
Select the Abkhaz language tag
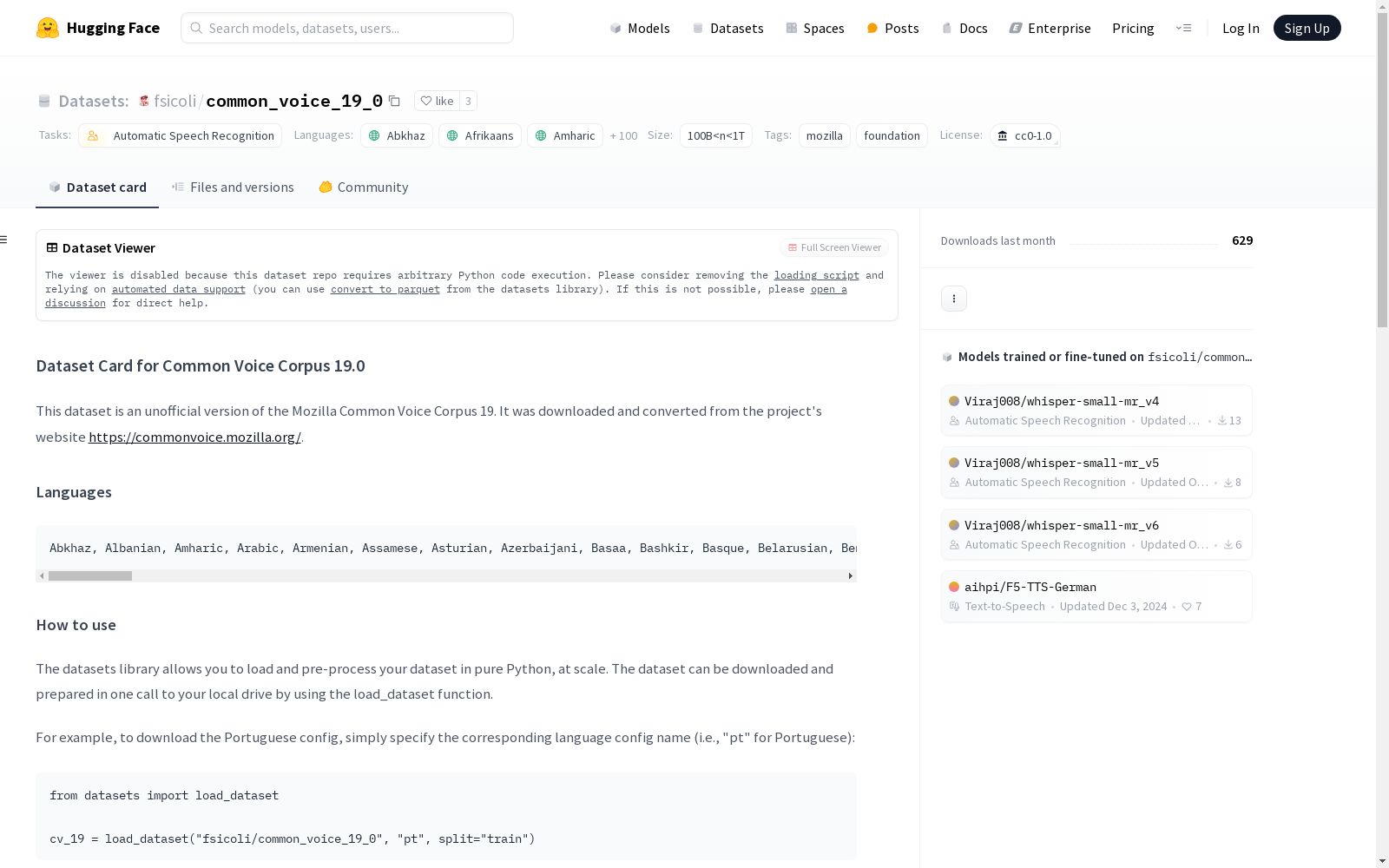(397, 135)
